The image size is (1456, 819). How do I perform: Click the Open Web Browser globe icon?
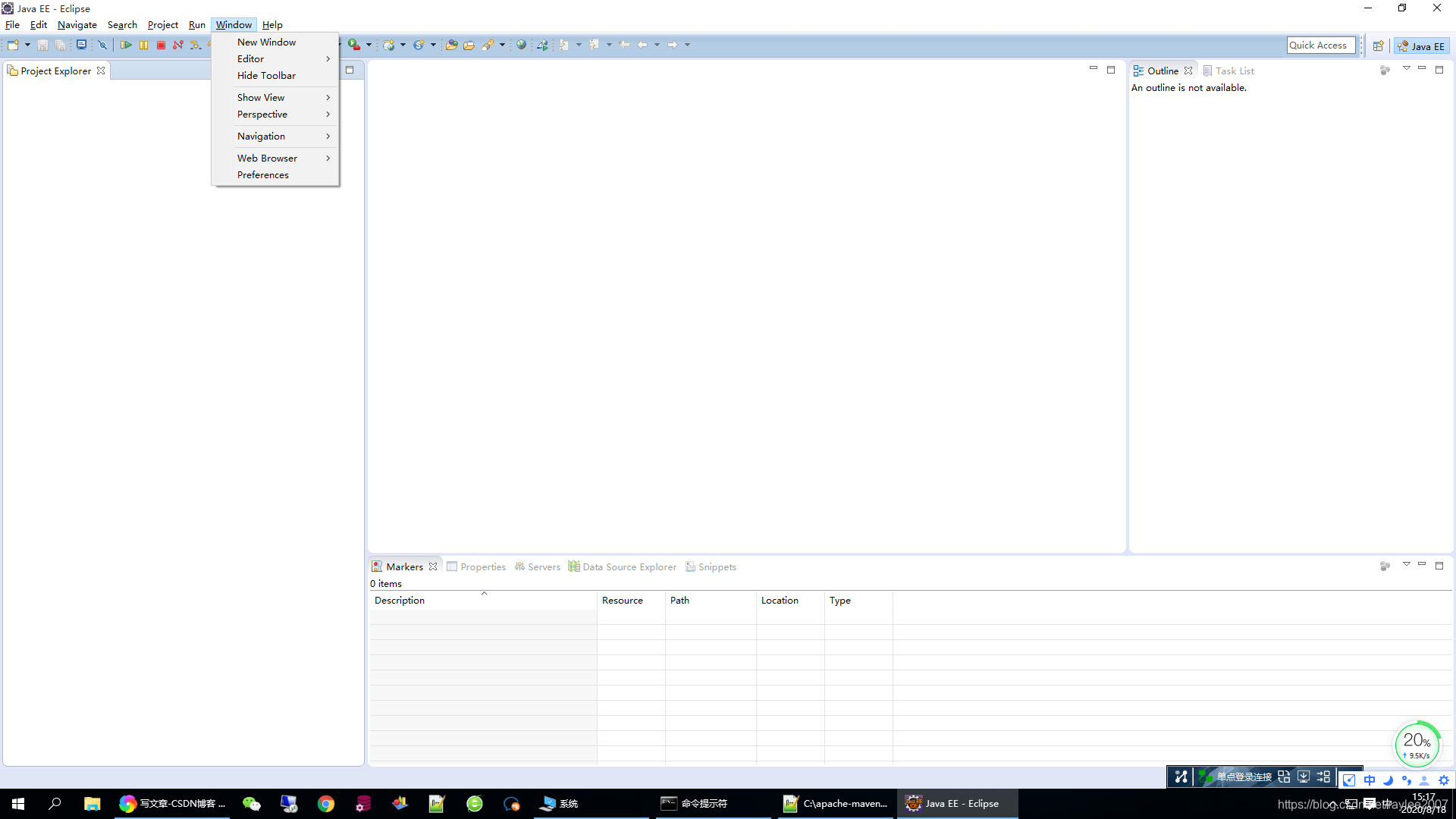tap(521, 45)
